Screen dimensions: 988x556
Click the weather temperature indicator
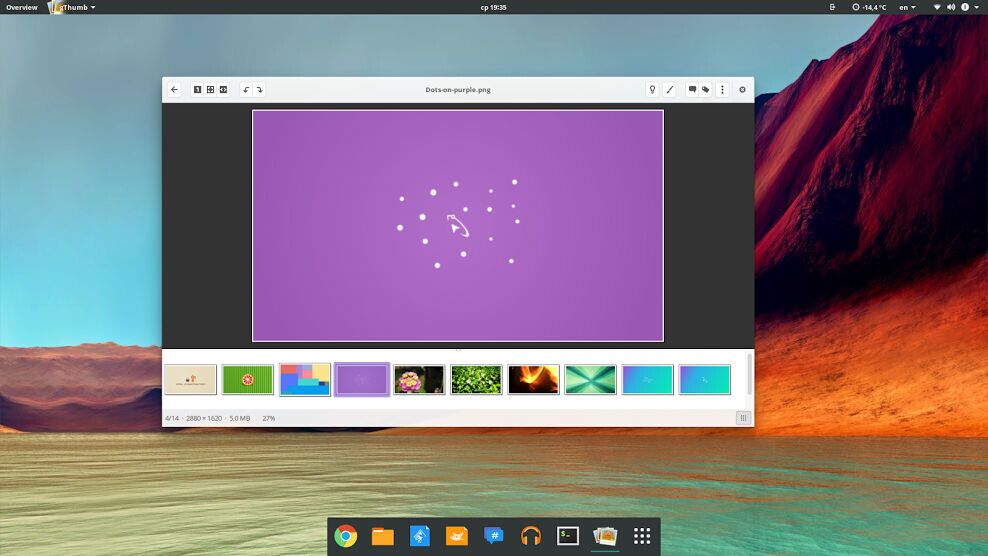click(x=869, y=7)
